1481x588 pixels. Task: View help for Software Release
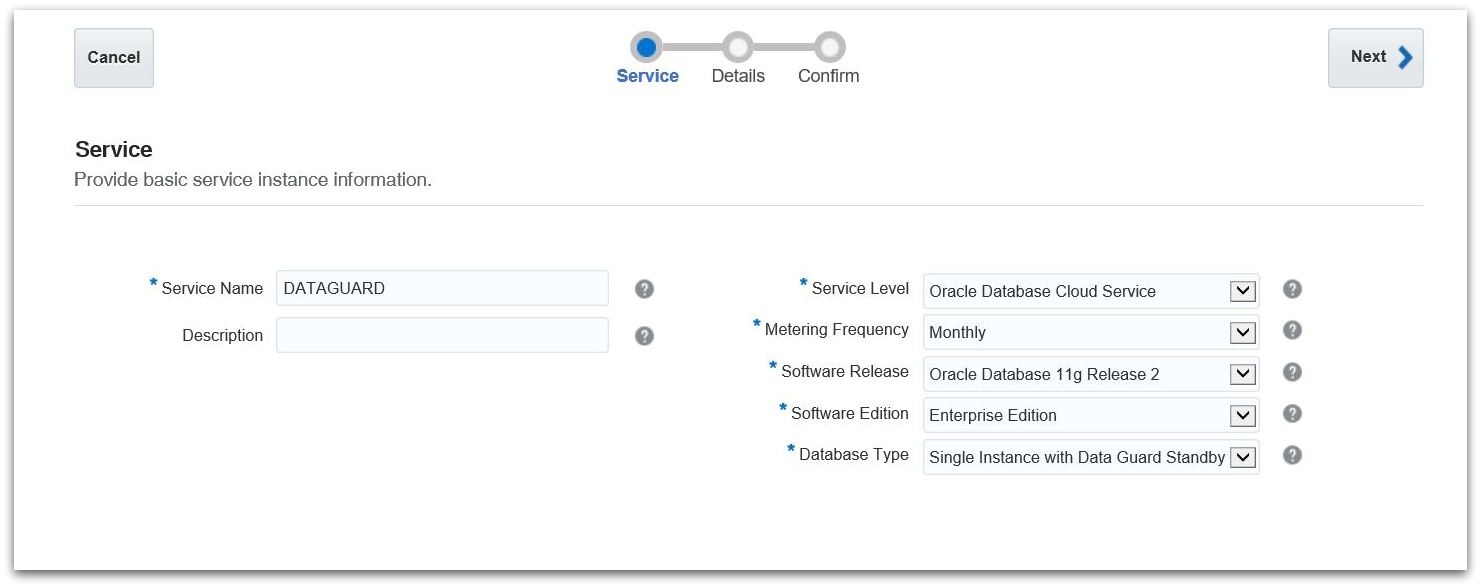coord(1292,372)
